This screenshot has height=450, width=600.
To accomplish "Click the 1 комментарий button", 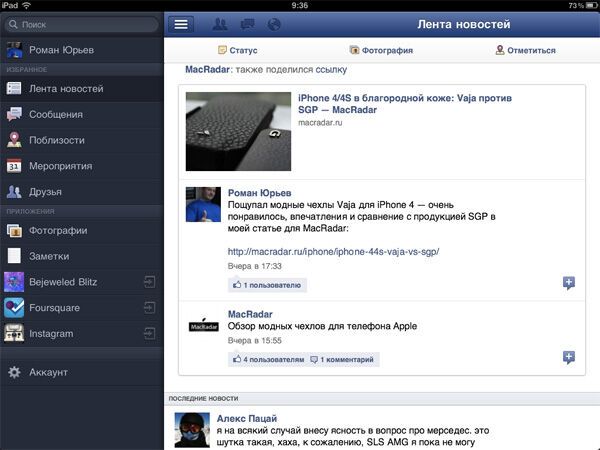I will tap(342, 360).
